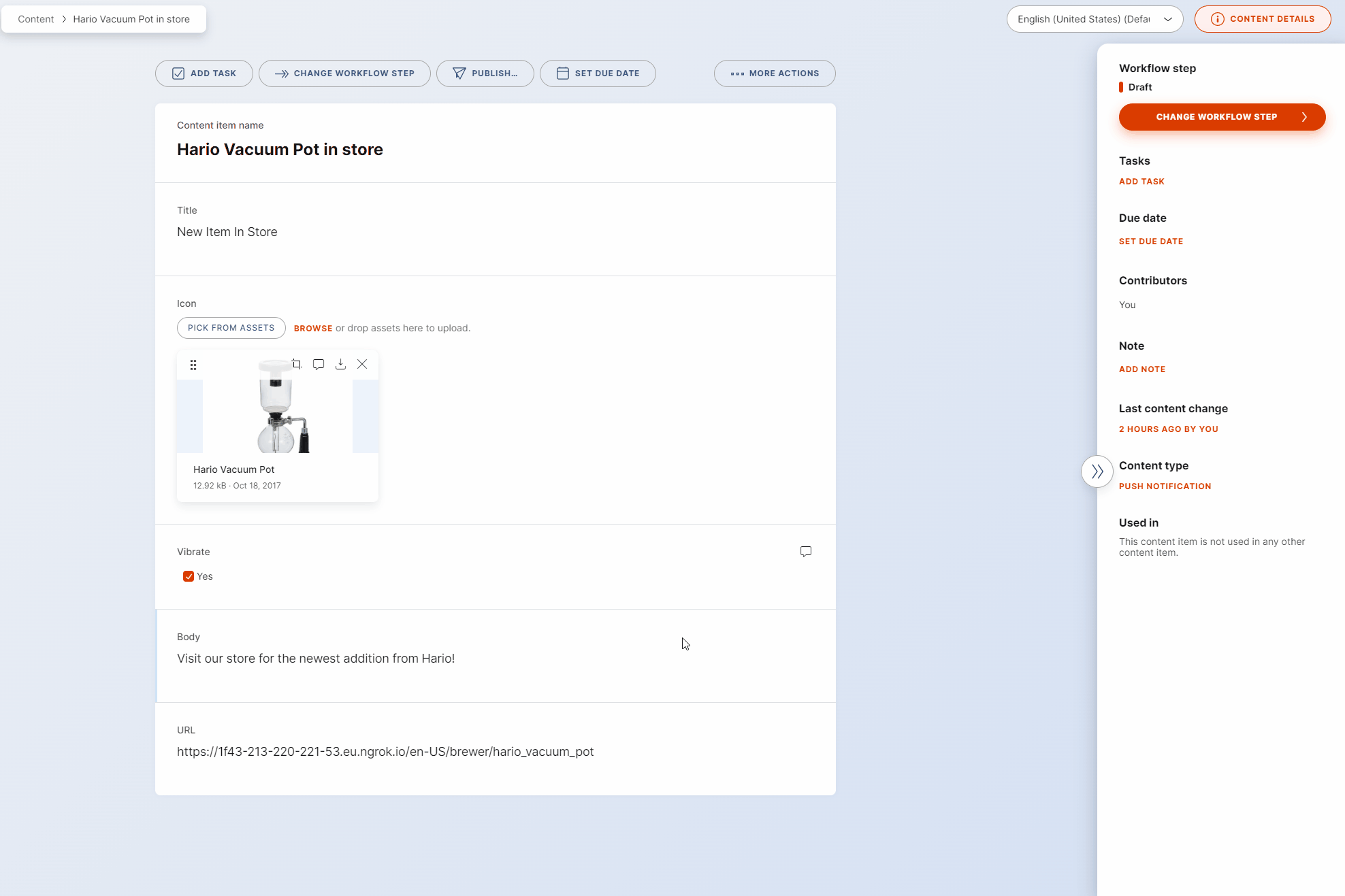The height and width of the screenshot is (896, 1345).
Task: Download the Hario Vacuum Pot asset
Action: [340, 364]
